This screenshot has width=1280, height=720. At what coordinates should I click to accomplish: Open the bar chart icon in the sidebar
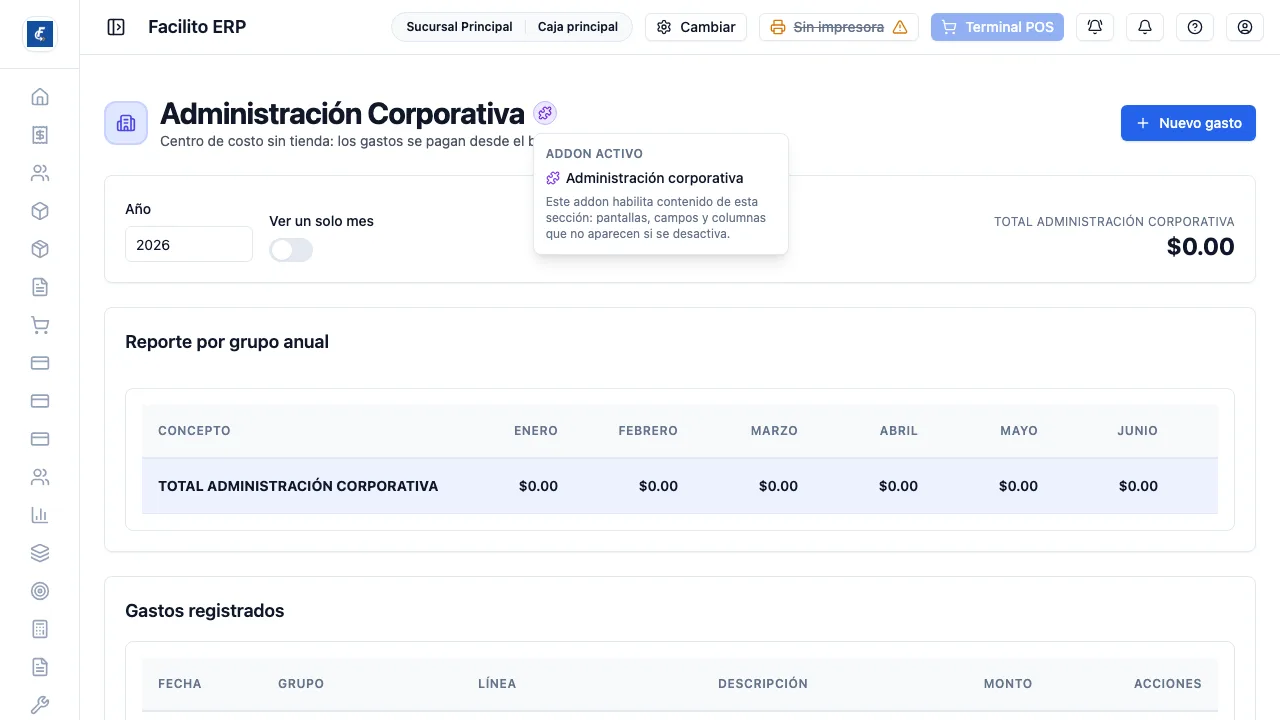click(x=40, y=515)
